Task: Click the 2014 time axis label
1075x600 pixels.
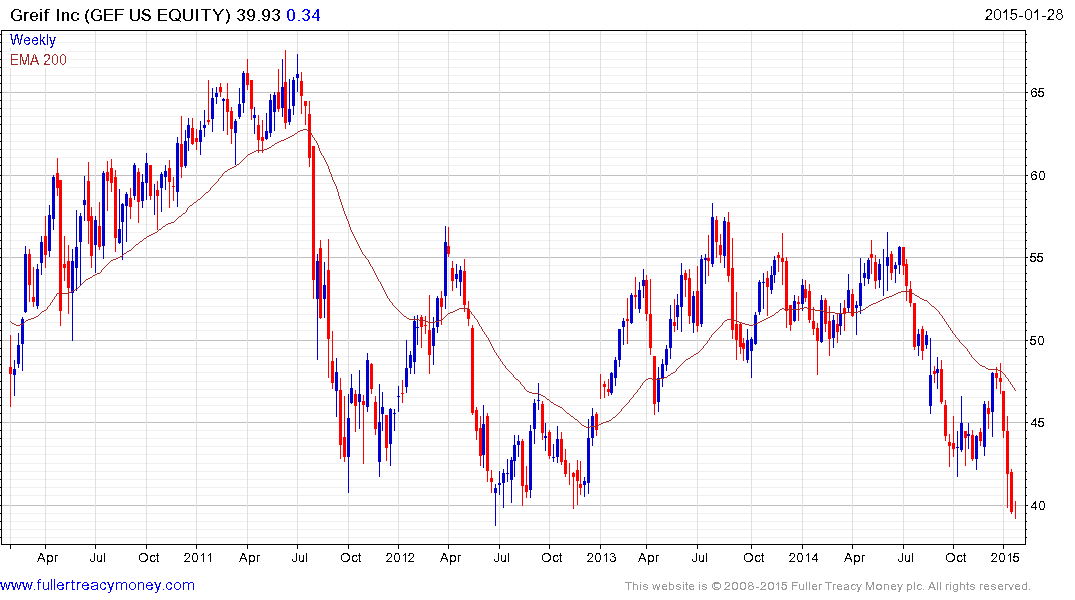Action: (803, 557)
